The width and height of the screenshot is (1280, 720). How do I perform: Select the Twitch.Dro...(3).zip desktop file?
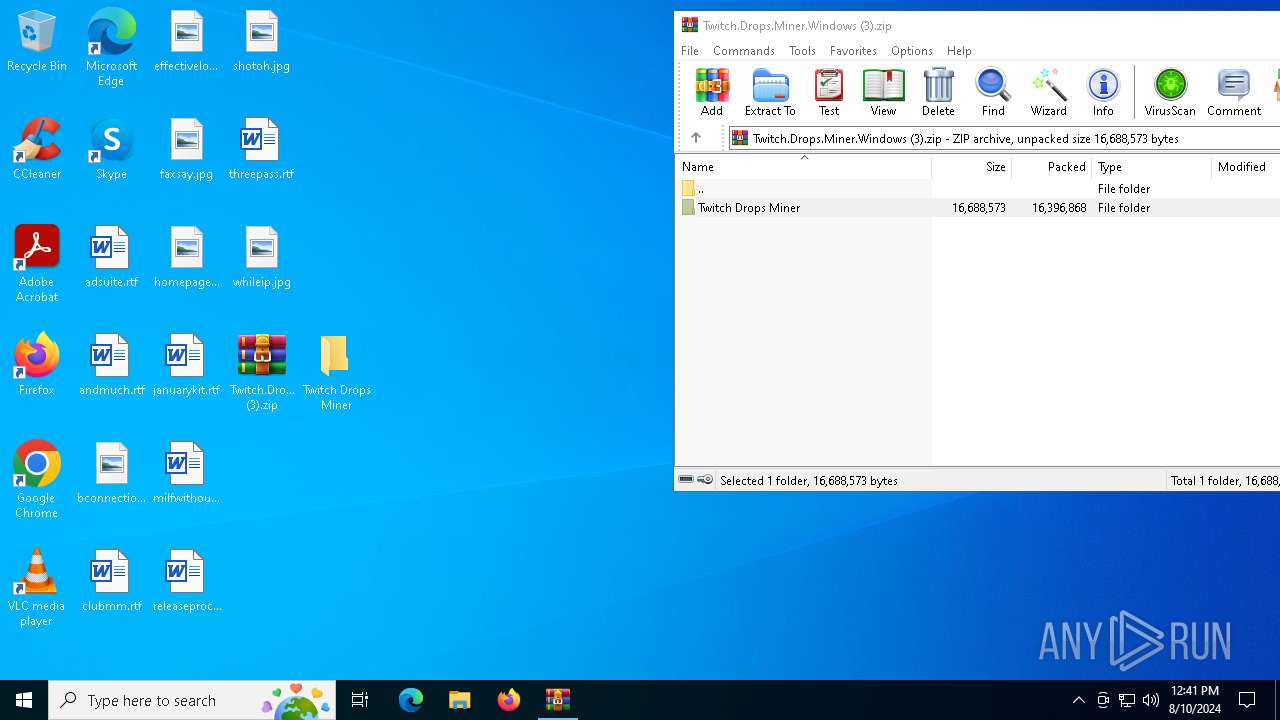pos(262,372)
